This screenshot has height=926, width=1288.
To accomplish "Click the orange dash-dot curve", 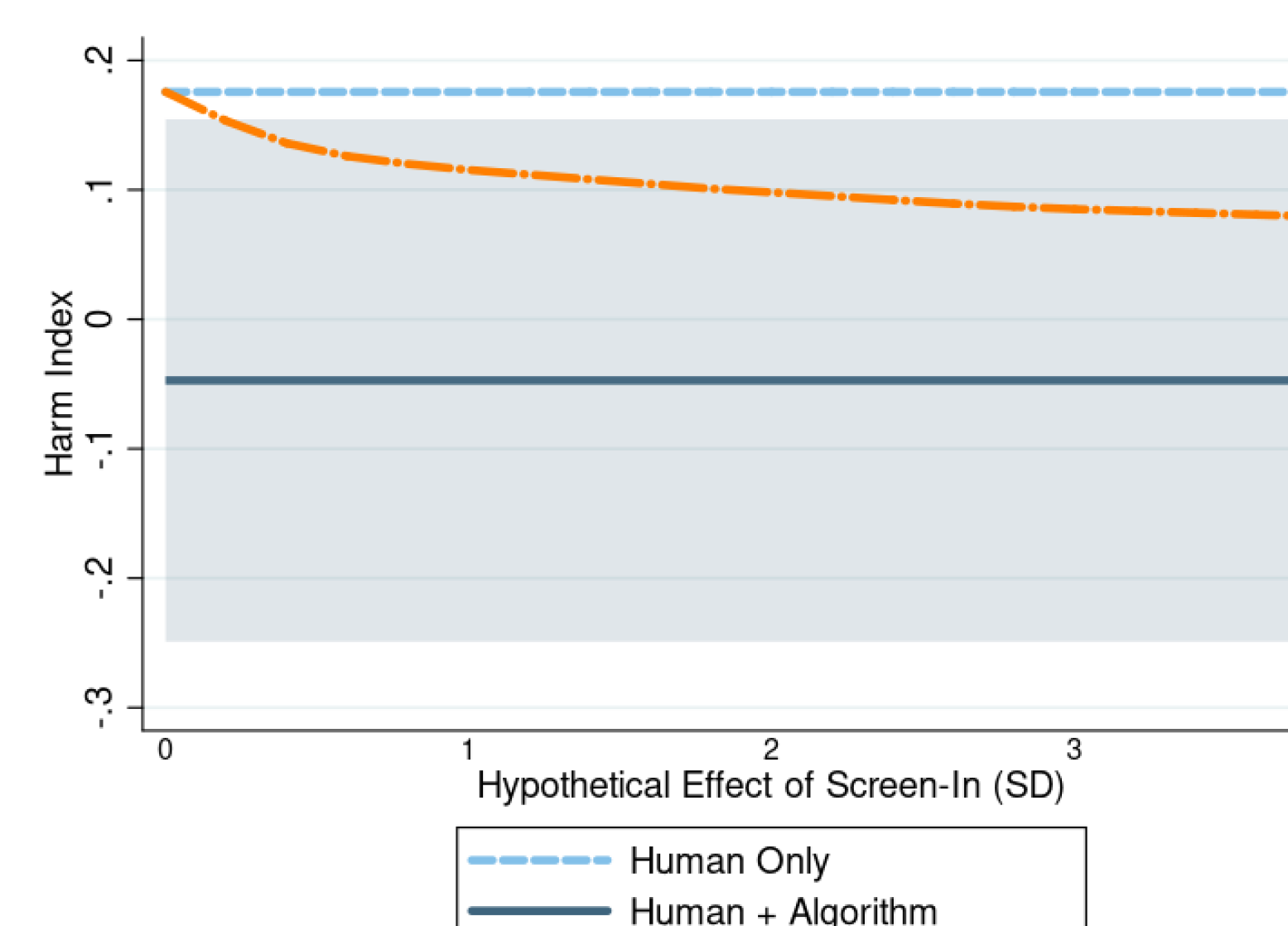I will pyautogui.click(x=770, y=192).
